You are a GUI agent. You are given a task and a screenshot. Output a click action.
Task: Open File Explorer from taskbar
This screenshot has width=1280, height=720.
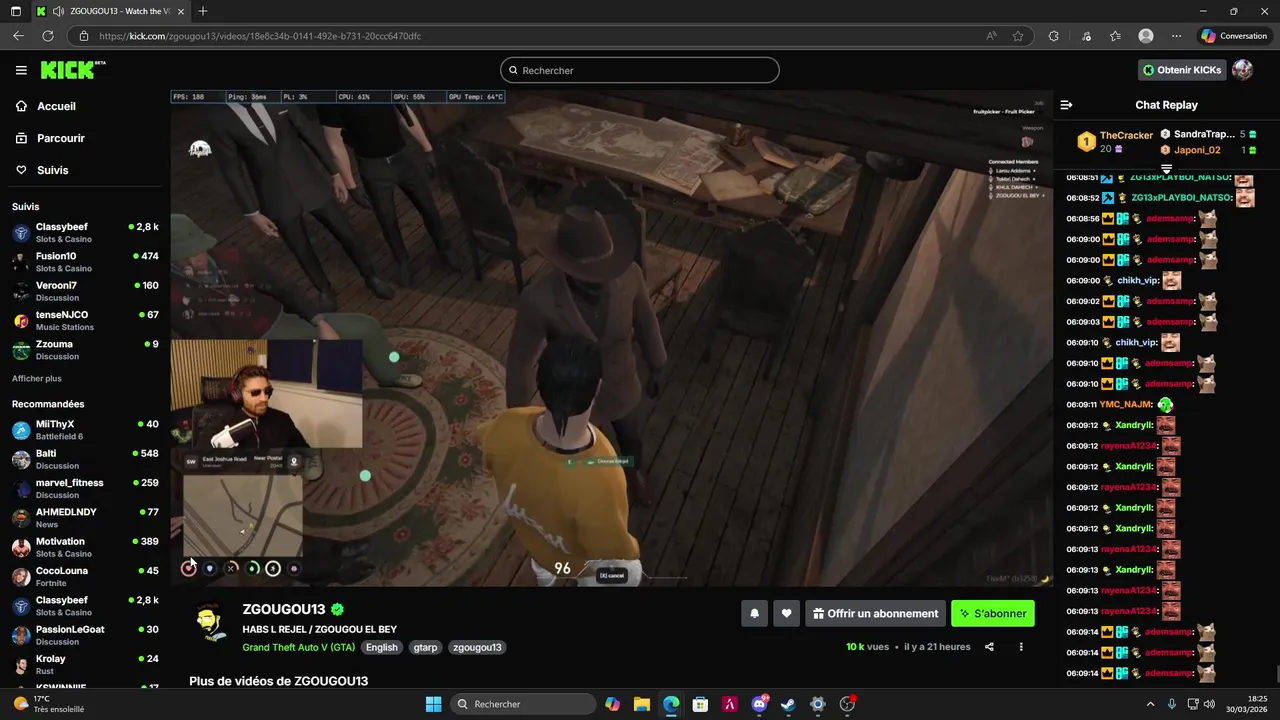pyautogui.click(x=641, y=704)
